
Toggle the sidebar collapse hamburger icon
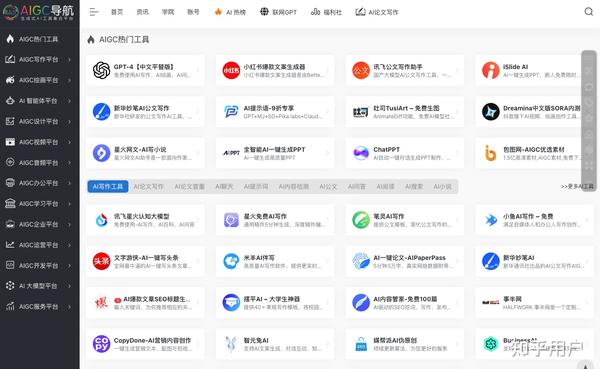click(94, 12)
